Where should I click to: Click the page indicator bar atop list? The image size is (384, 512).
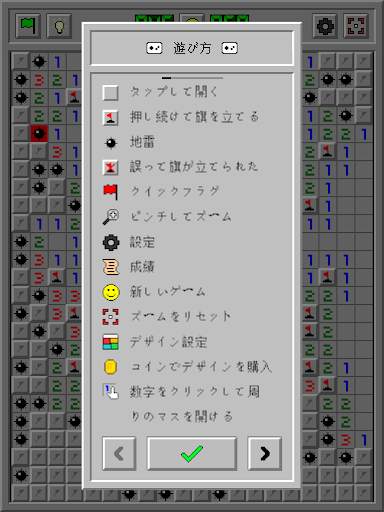tap(192, 78)
